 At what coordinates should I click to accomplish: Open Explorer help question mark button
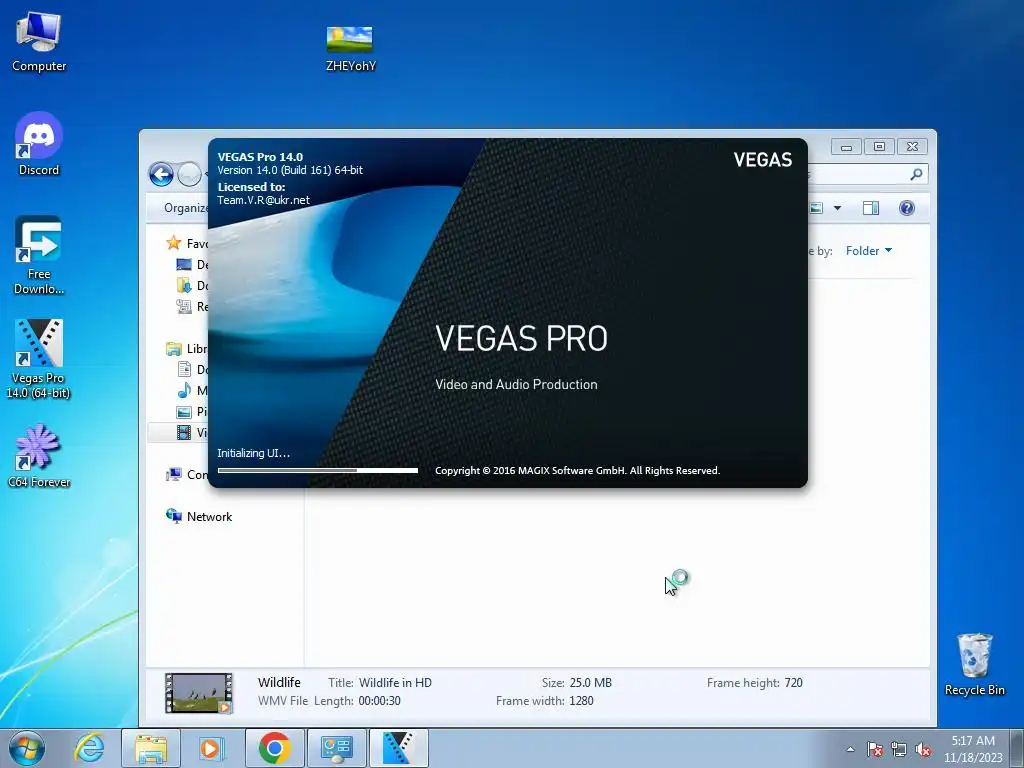tap(906, 208)
